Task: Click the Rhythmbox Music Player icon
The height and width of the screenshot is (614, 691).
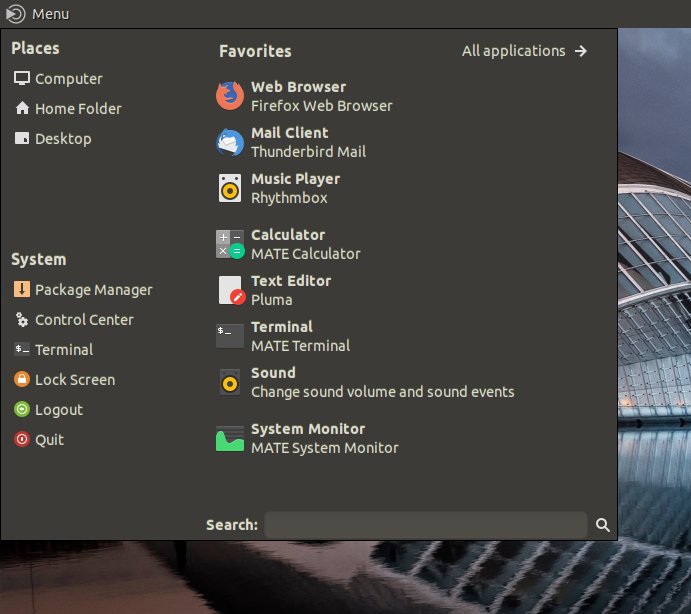Action: click(x=230, y=188)
